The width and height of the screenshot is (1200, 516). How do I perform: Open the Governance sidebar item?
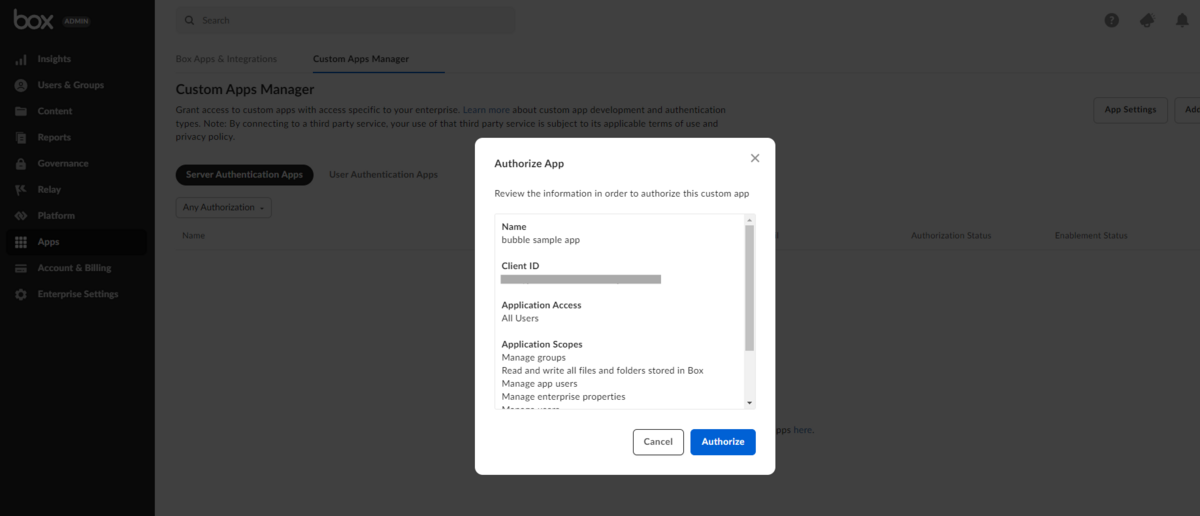click(x=63, y=163)
